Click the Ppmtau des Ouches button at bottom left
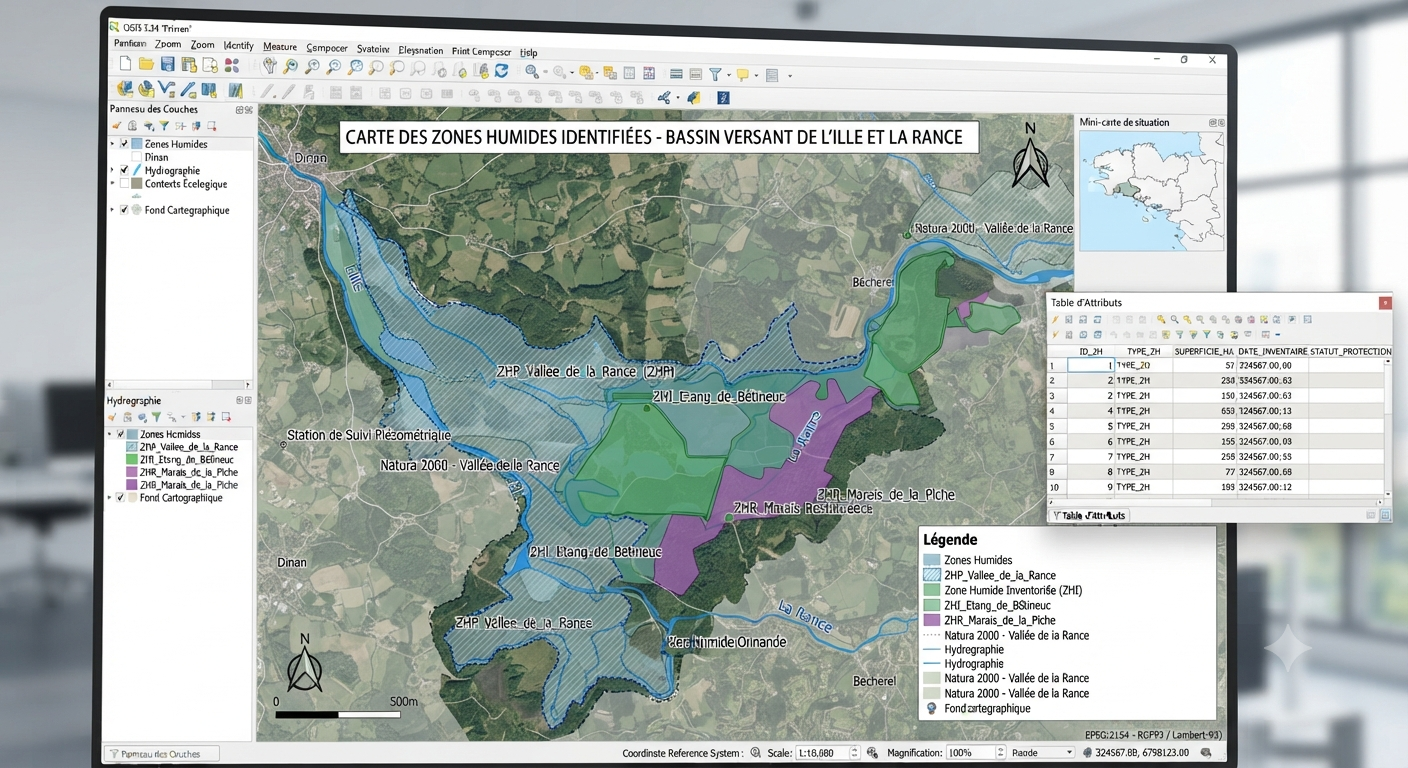The image size is (1408, 768). tap(161, 754)
